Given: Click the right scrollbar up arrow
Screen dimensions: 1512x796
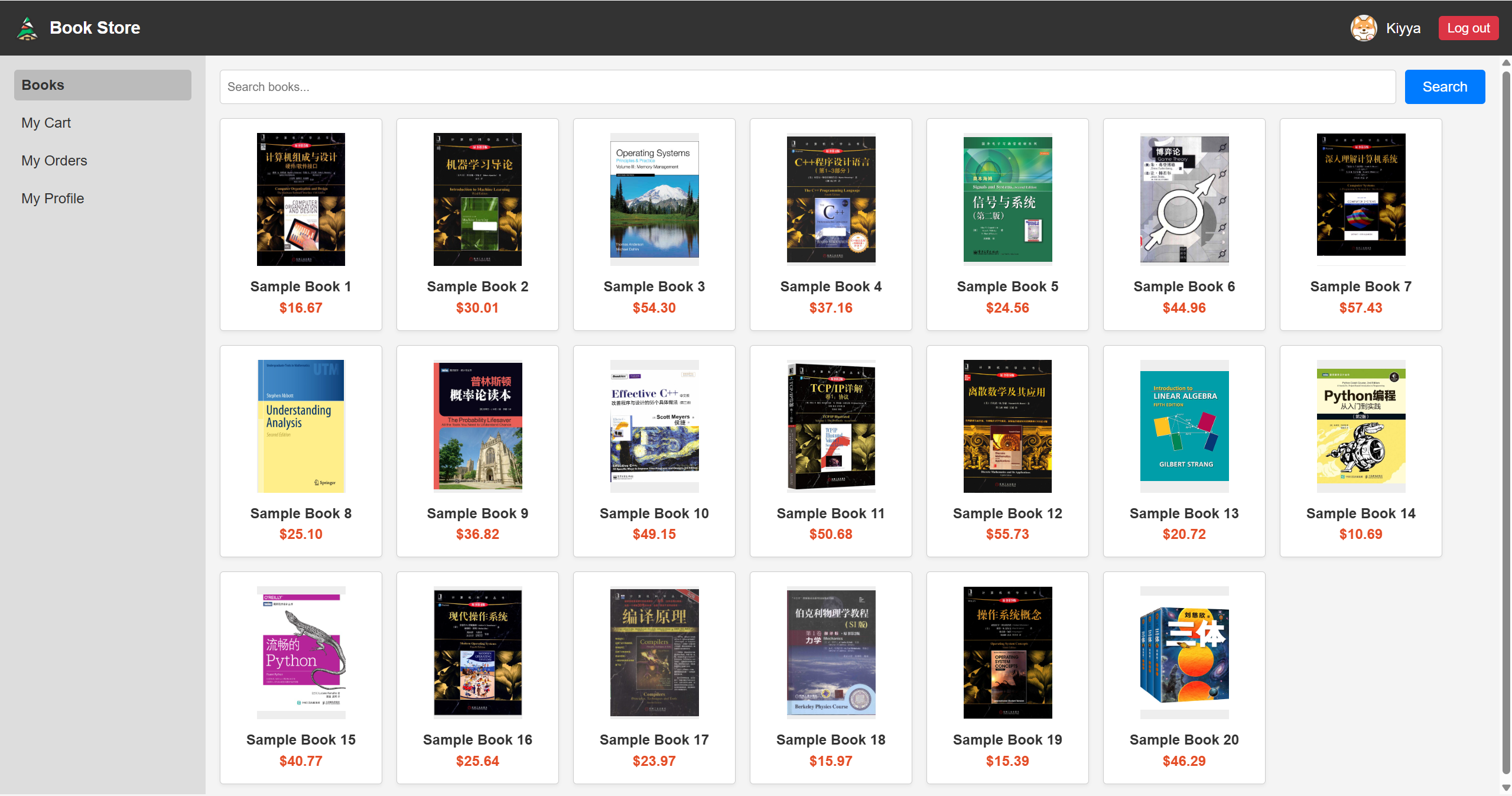Looking at the screenshot, I should 1506,61.
